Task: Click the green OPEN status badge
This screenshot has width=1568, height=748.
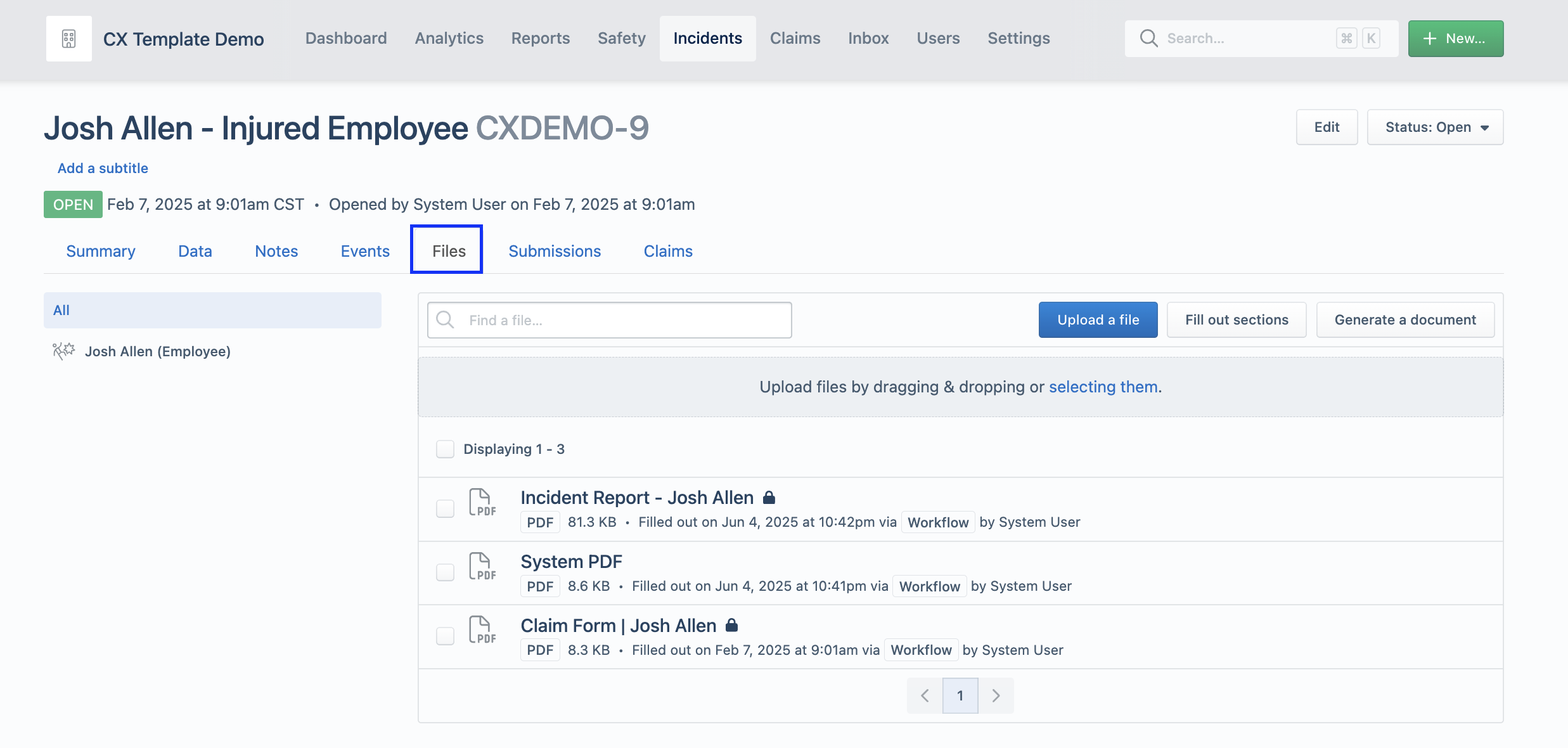Action: pyautogui.click(x=73, y=204)
